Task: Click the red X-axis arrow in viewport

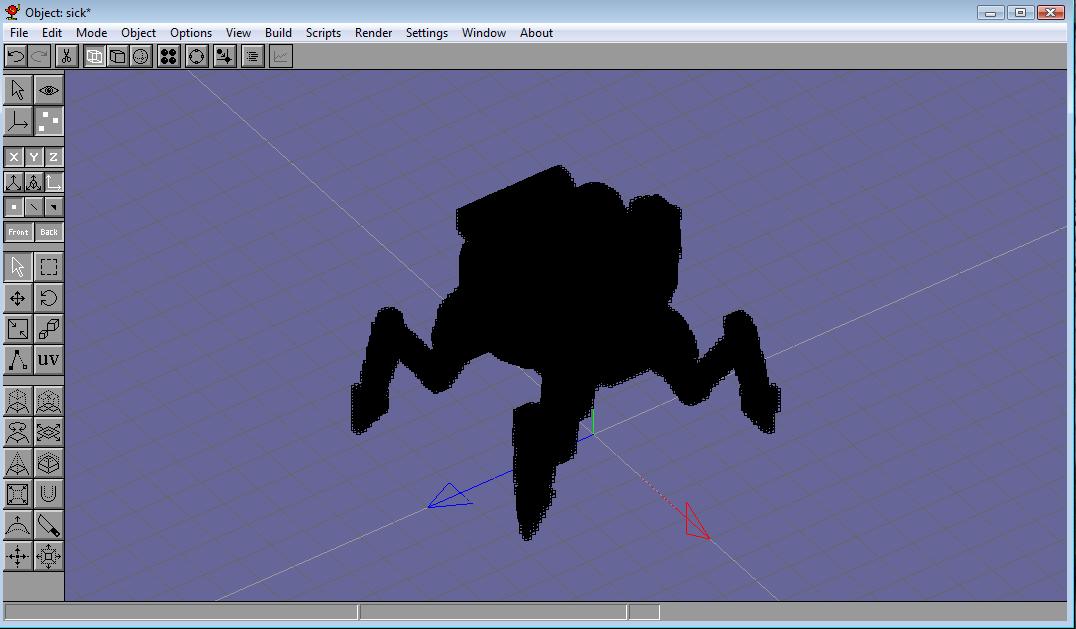Action: point(697,523)
